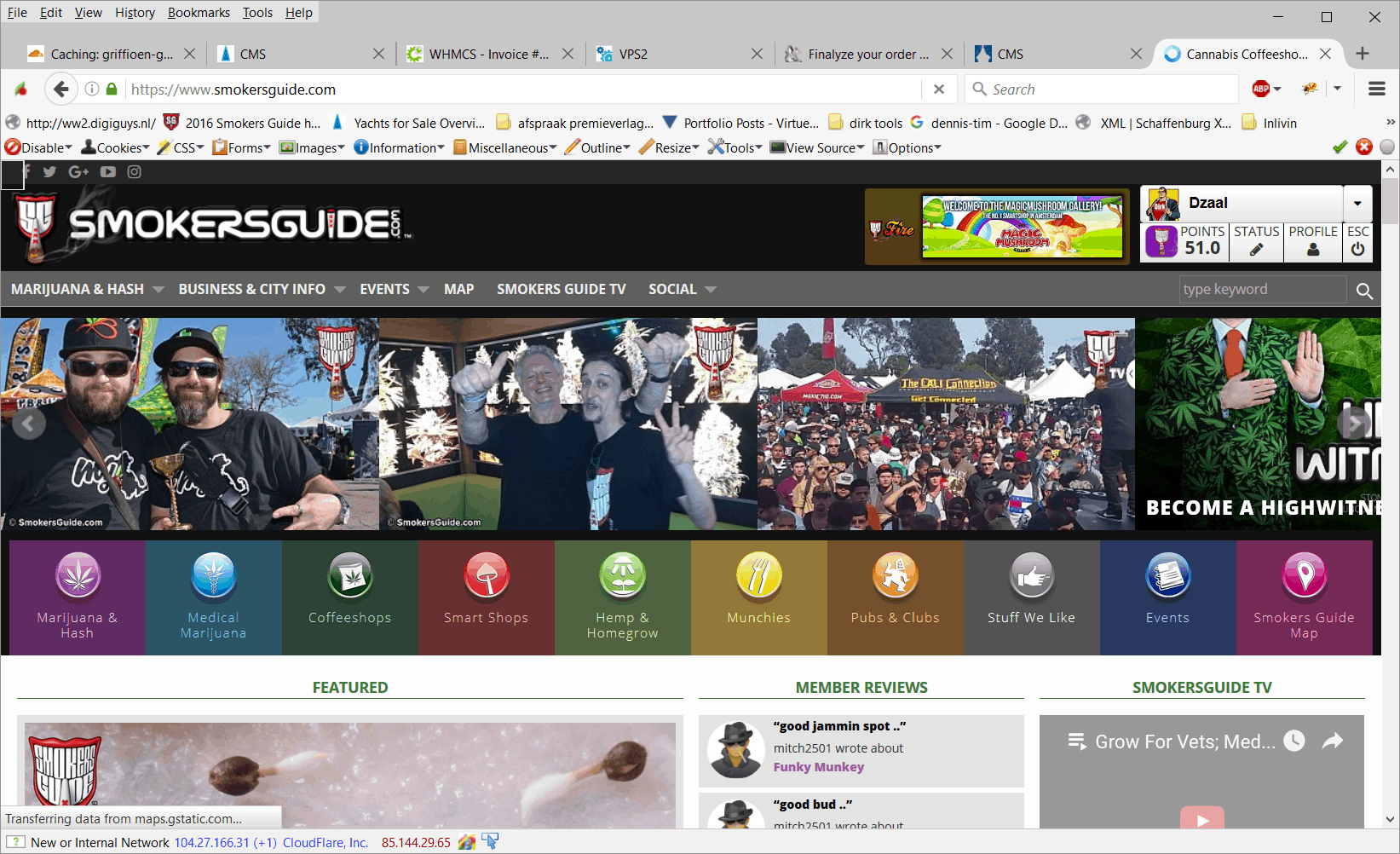Click the video watch later clock icon
The height and width of the screenshot is (854, 1400).
point(1294,741)
